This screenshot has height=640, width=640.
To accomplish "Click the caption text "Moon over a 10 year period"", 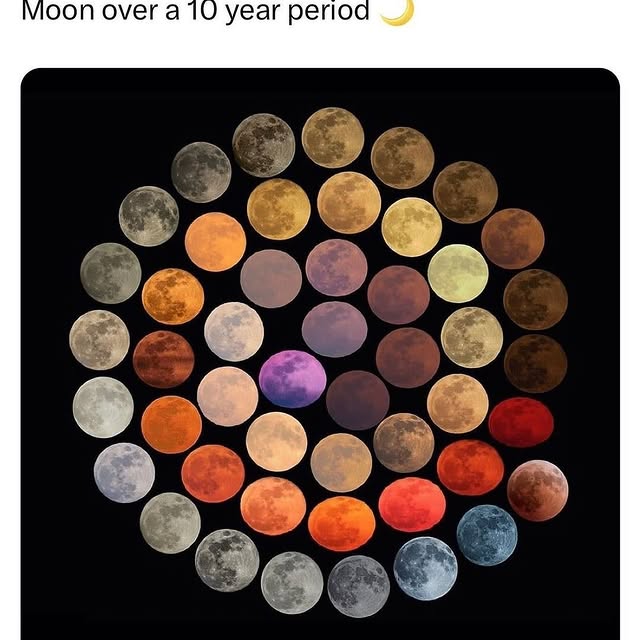I will pyautogui.click(x=195, y=11).
